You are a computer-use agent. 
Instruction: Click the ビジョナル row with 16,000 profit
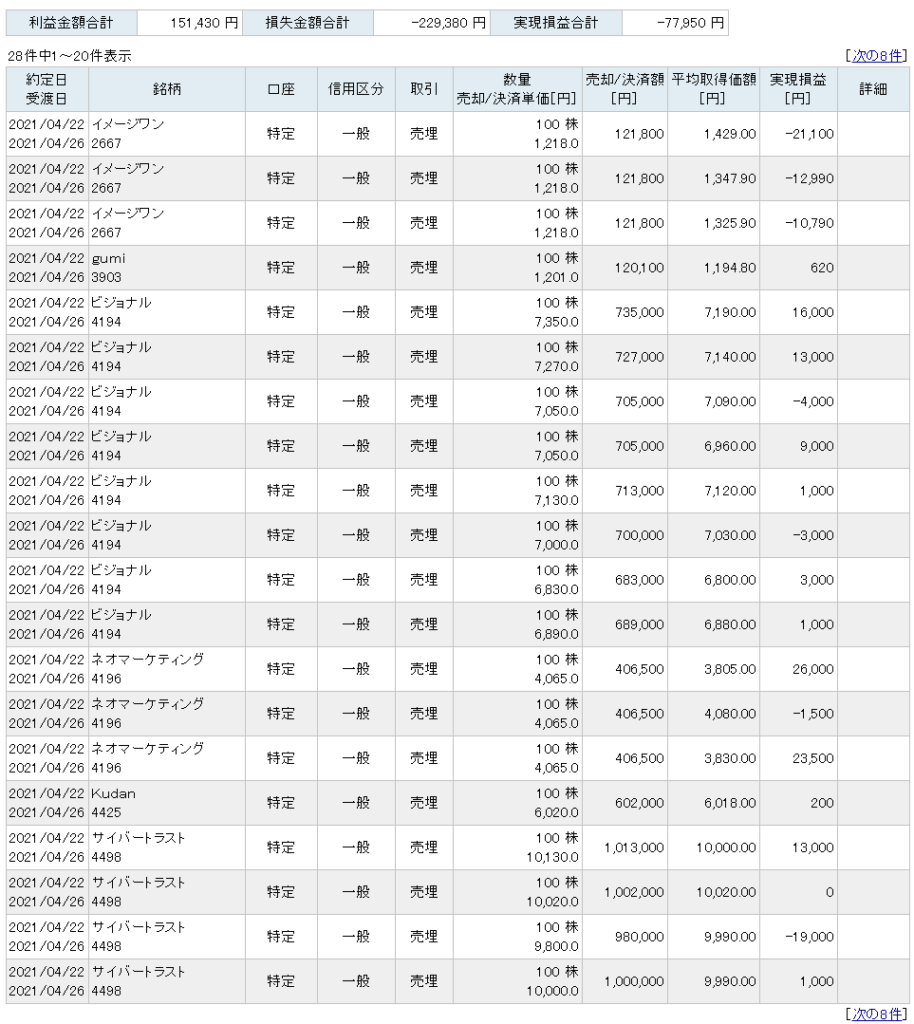point(456,312)
